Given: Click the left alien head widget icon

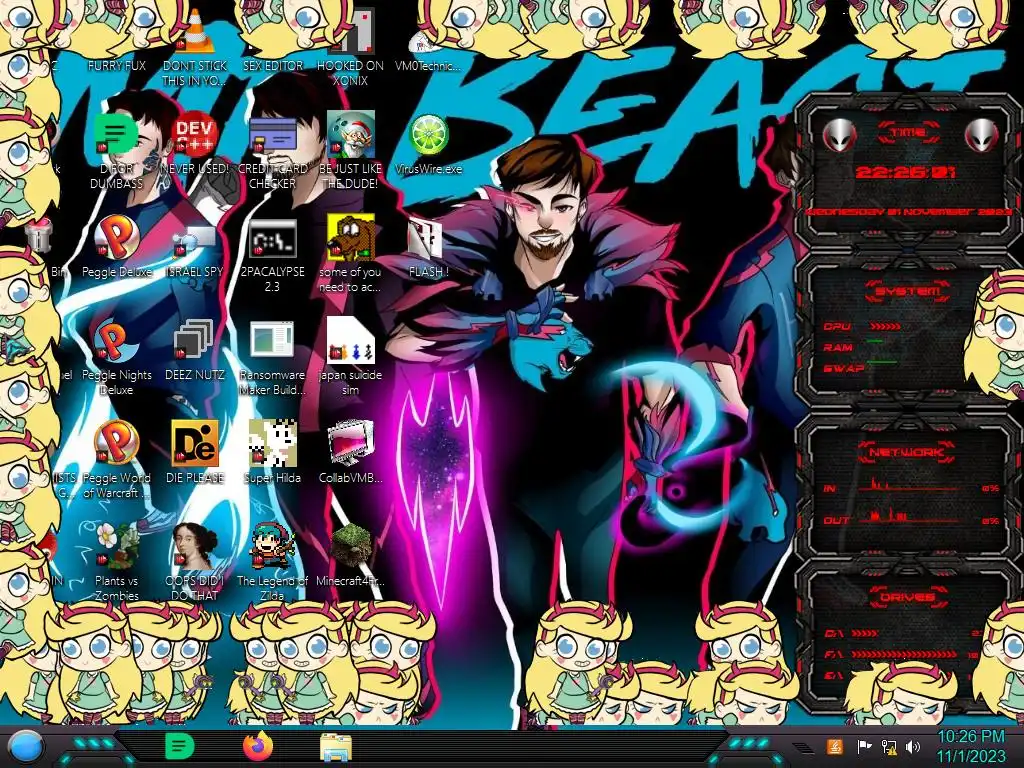Looking at the screenshot, I should tap(840, 135).
